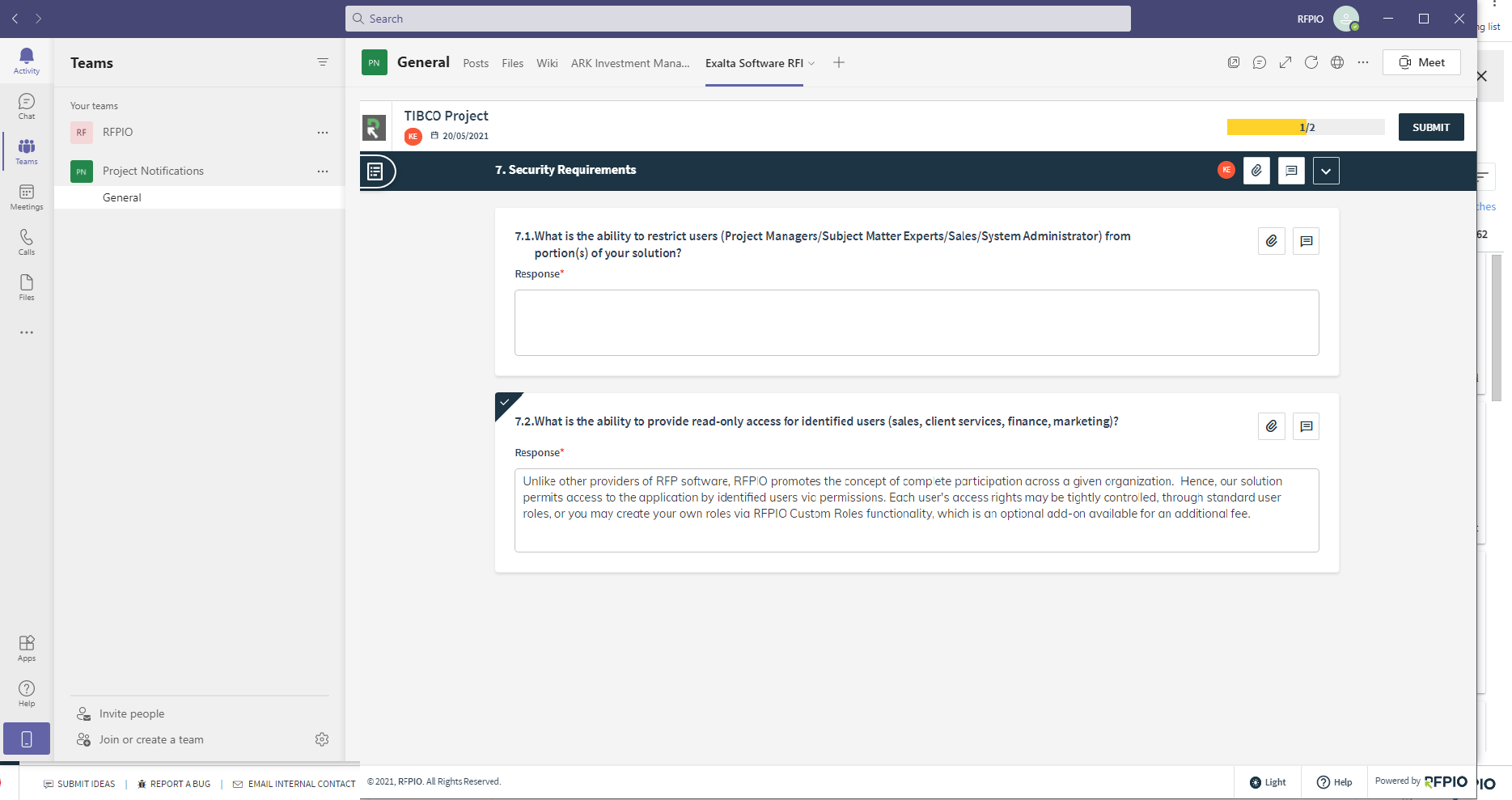Select the Teams sidebar icon
The width and height of the screenshot is (1512, 800).
27,151
